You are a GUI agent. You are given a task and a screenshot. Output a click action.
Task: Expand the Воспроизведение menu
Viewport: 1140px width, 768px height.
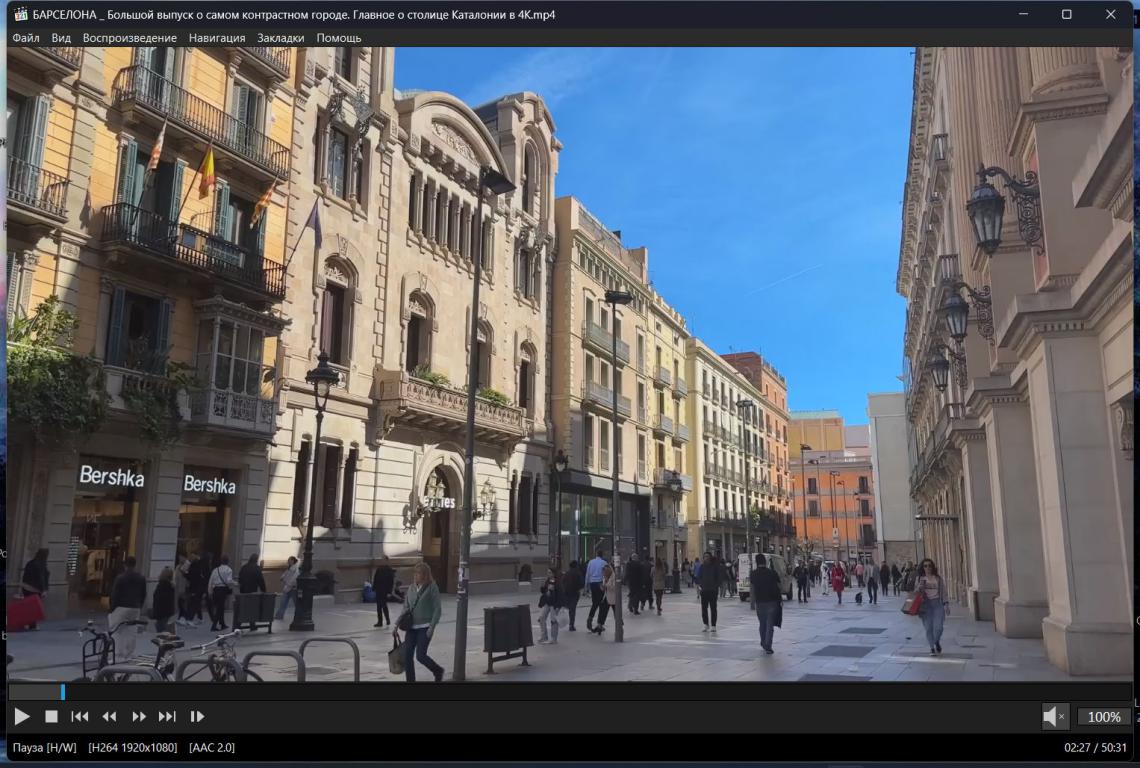[130, 38]
